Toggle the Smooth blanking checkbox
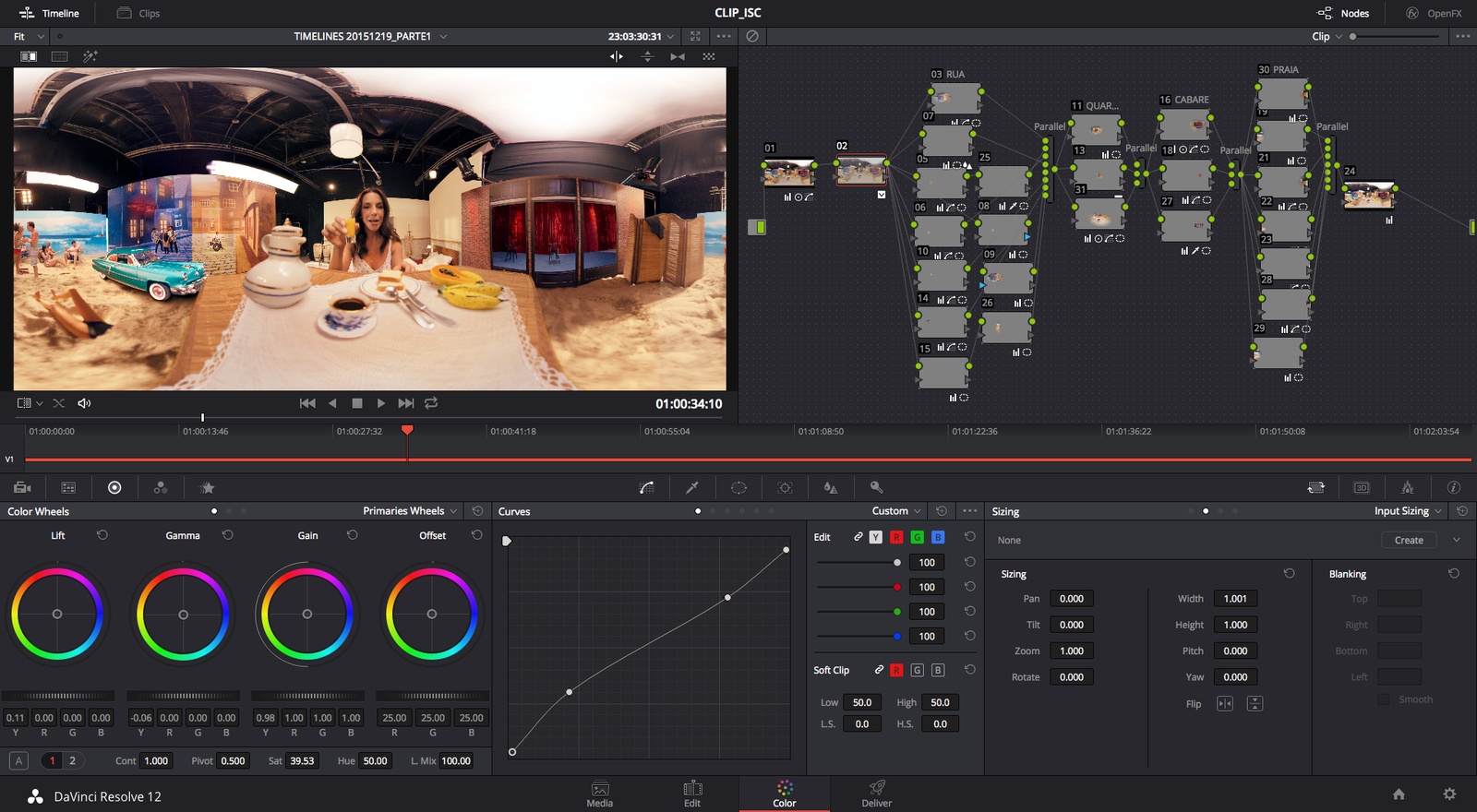Screen dimensions: 1477x812 [x=1383, y=699]
